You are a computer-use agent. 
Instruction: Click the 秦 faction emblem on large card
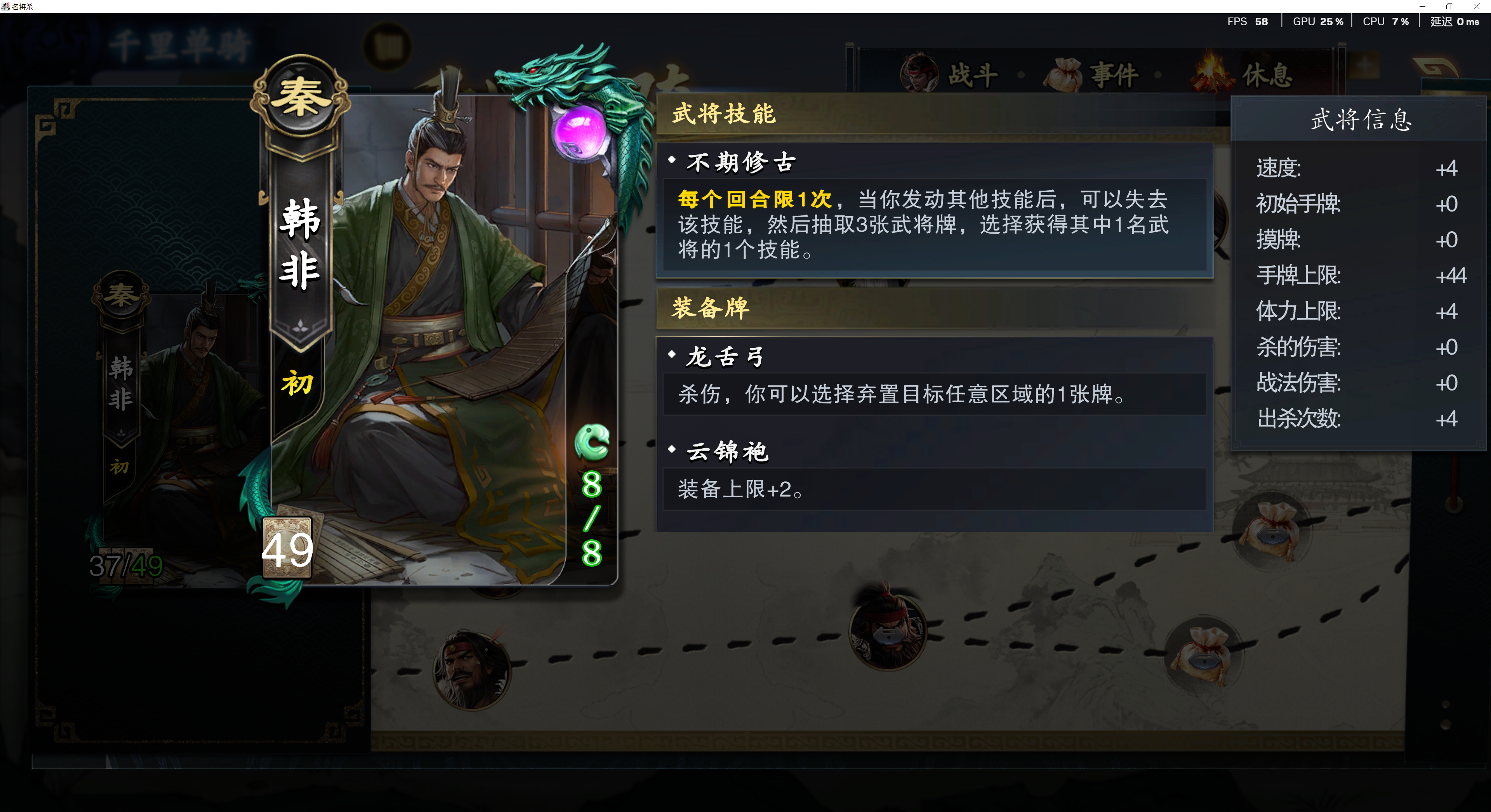click(x=301, y=97)
